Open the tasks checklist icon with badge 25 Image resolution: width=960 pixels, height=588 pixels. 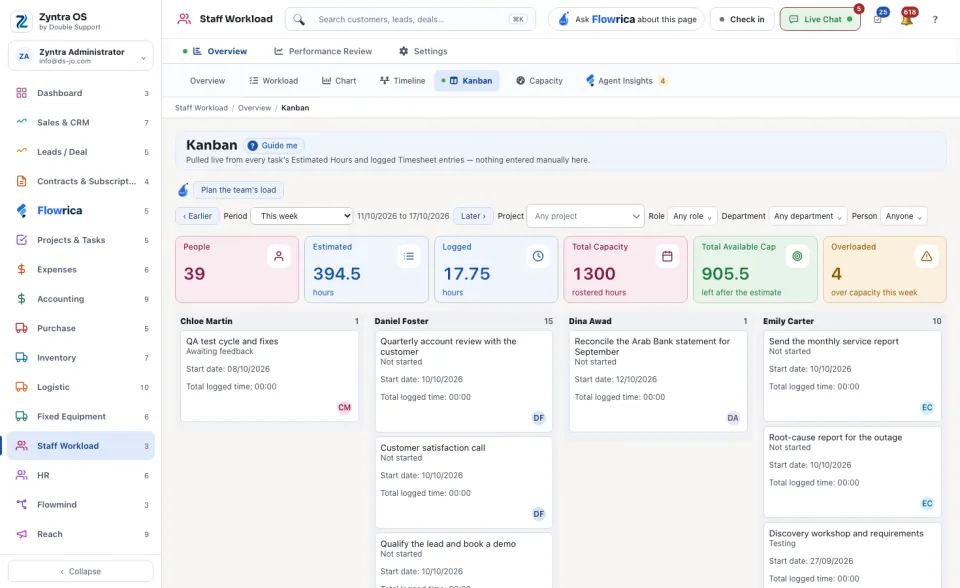point(878,19)
